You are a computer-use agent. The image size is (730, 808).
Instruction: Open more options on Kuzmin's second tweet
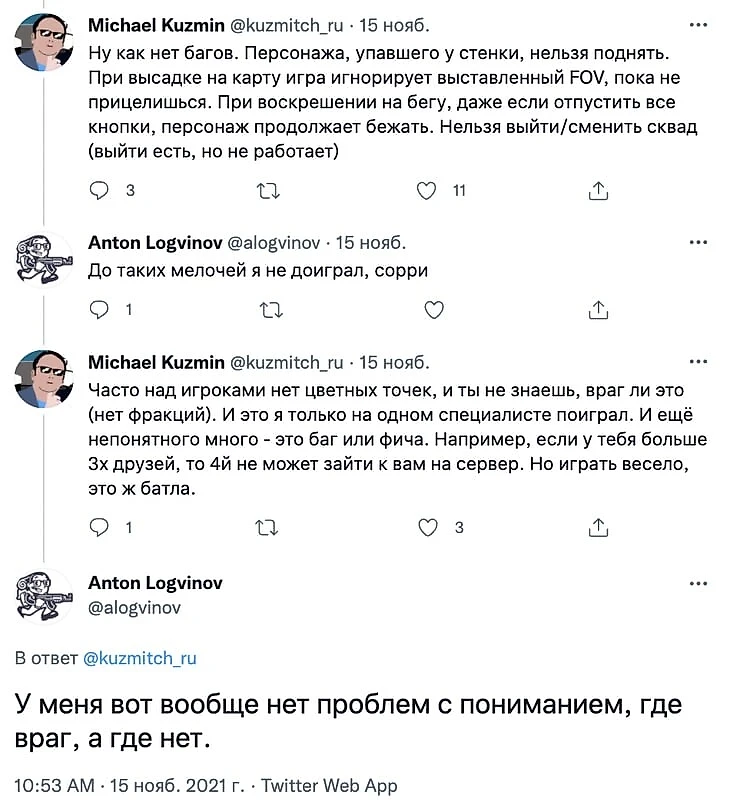pos(699,361)
